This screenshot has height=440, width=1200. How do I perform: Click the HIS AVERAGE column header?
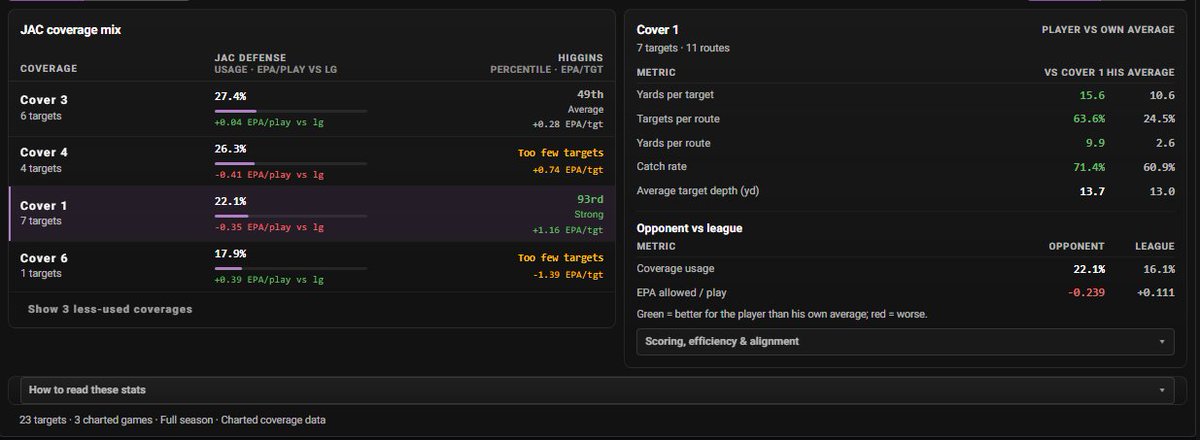(x=1142, y=72)
